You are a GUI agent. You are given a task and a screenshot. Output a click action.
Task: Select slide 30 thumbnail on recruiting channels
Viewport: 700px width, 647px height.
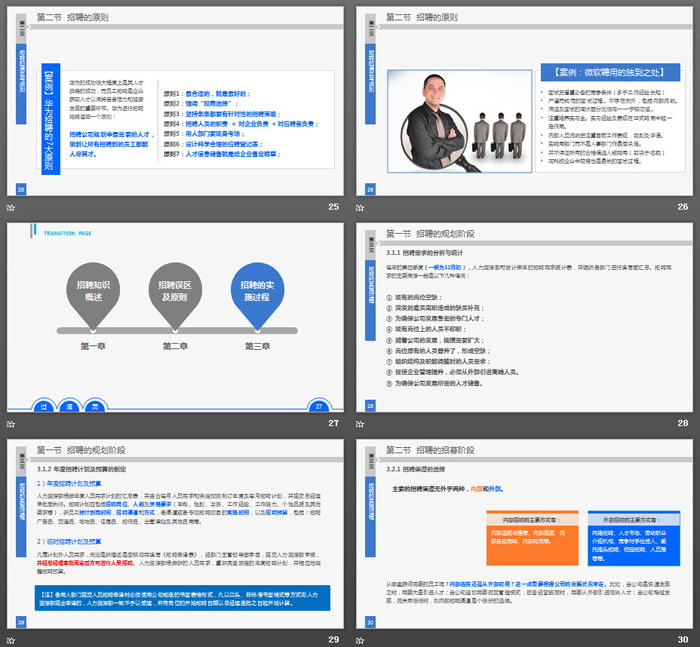point(524,534)
